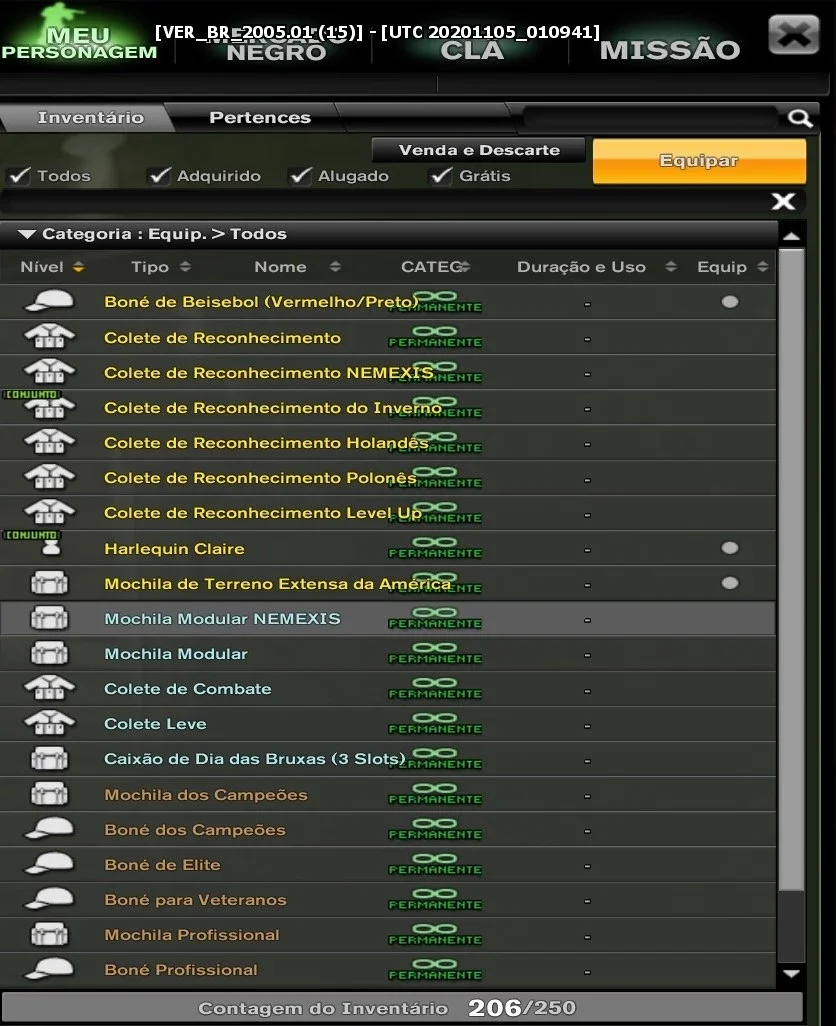Viewport: 836px width, 1026px height.
Task: Click cap icon of Boné Profissional
Action: pos(50,969)
